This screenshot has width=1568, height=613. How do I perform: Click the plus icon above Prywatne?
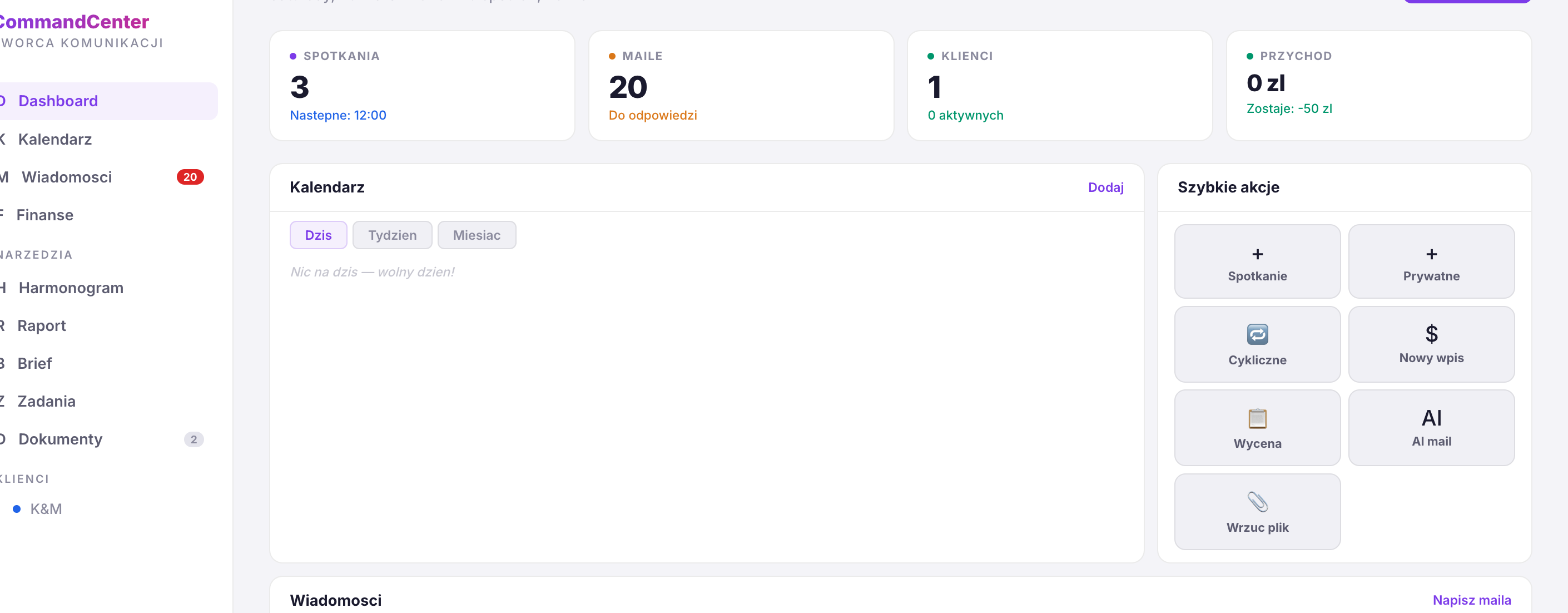point(1432,254)
